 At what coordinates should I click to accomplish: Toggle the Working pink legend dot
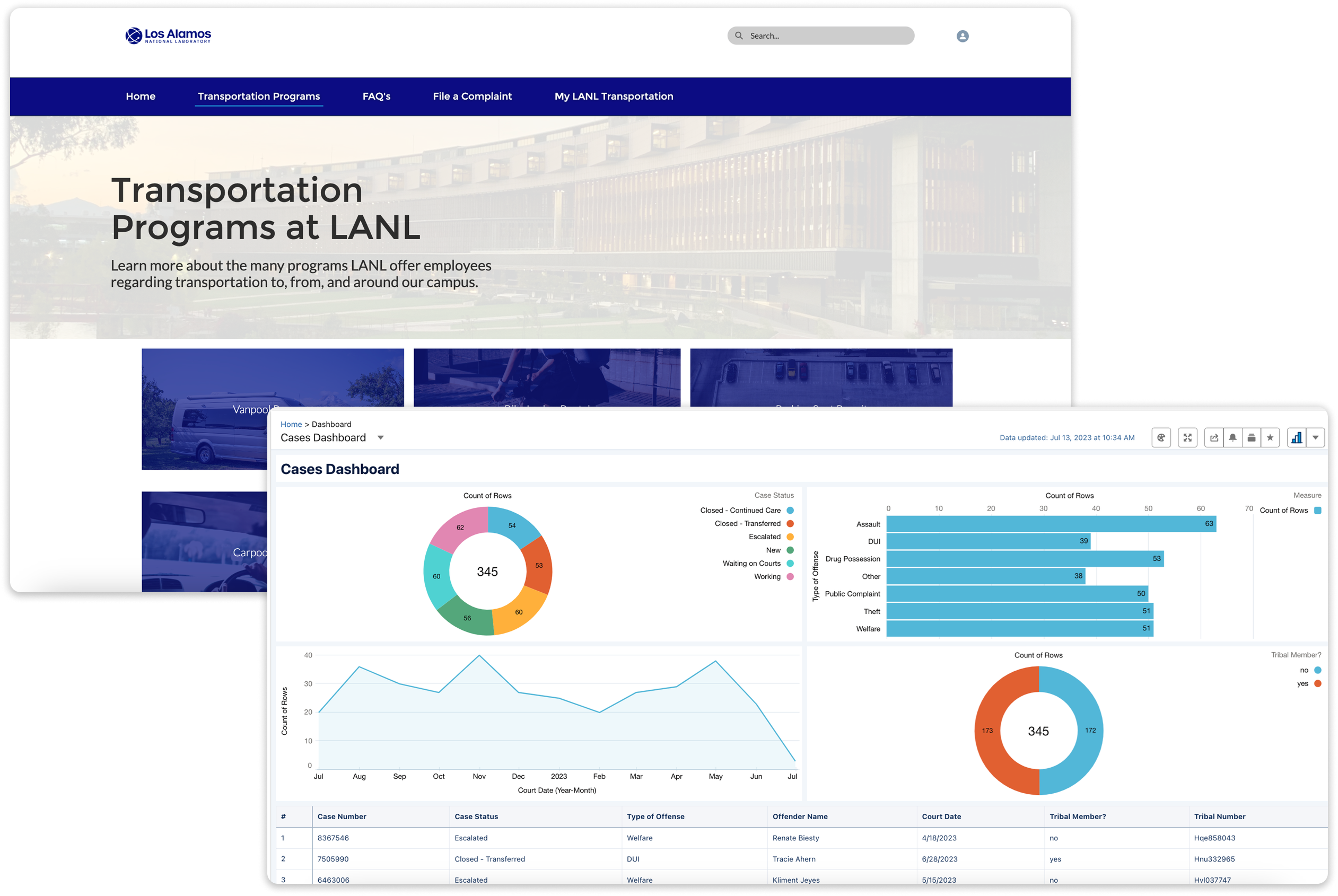[x=790, y=577]
